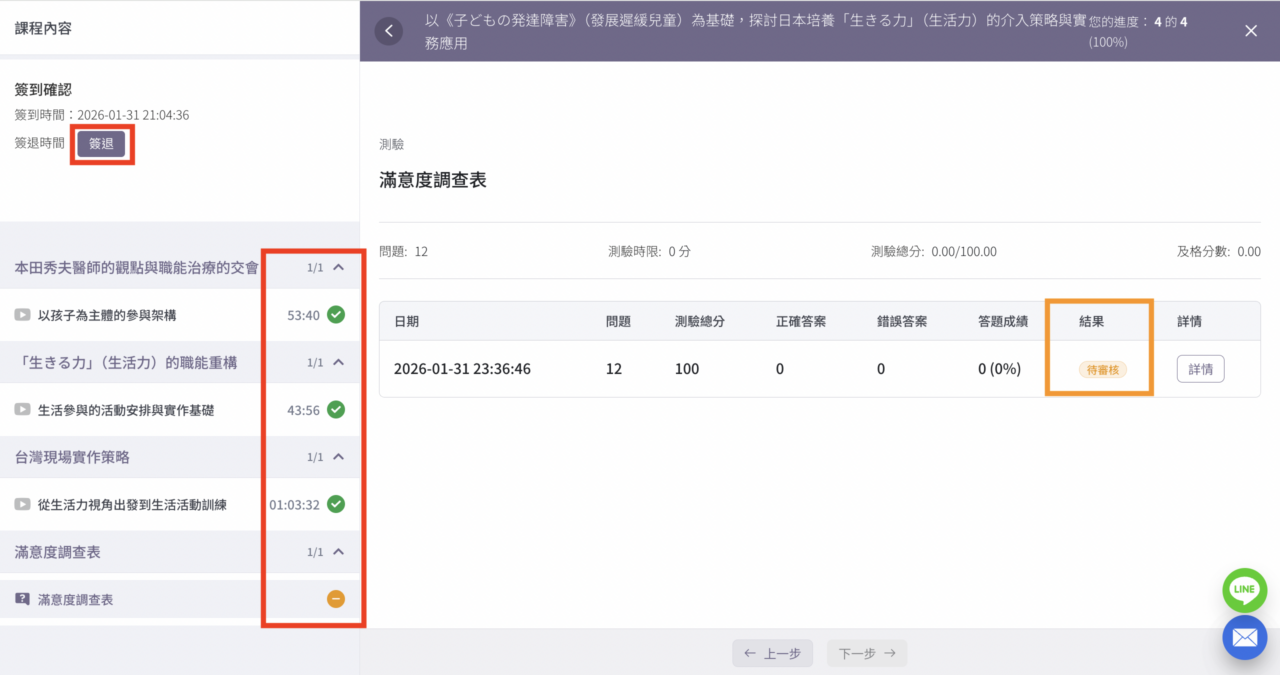
Task: Click the back arrow in the purple header
Action: 388,31
